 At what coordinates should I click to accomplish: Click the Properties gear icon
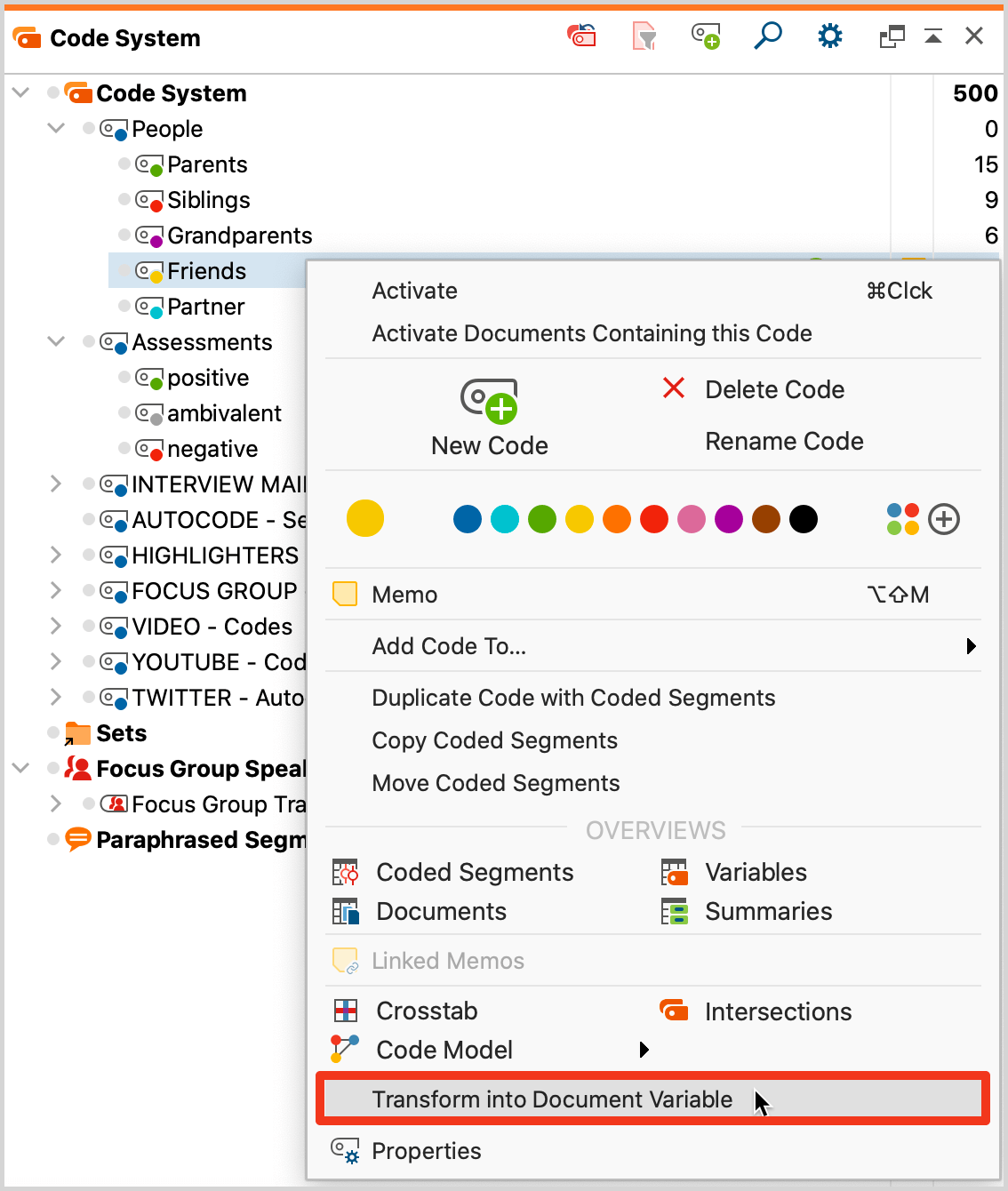point(345,1151)
